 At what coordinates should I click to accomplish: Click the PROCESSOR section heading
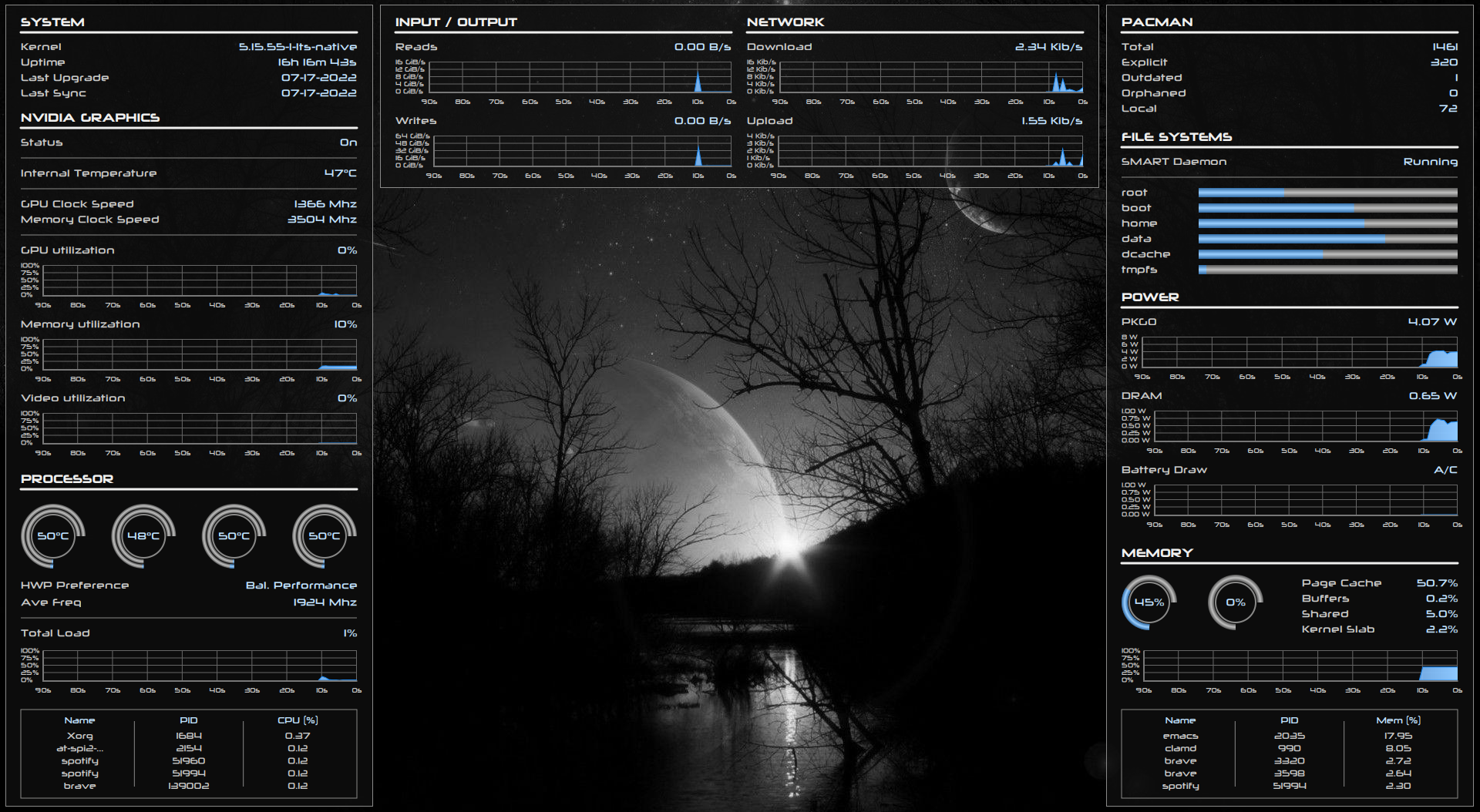click(67, 479)
